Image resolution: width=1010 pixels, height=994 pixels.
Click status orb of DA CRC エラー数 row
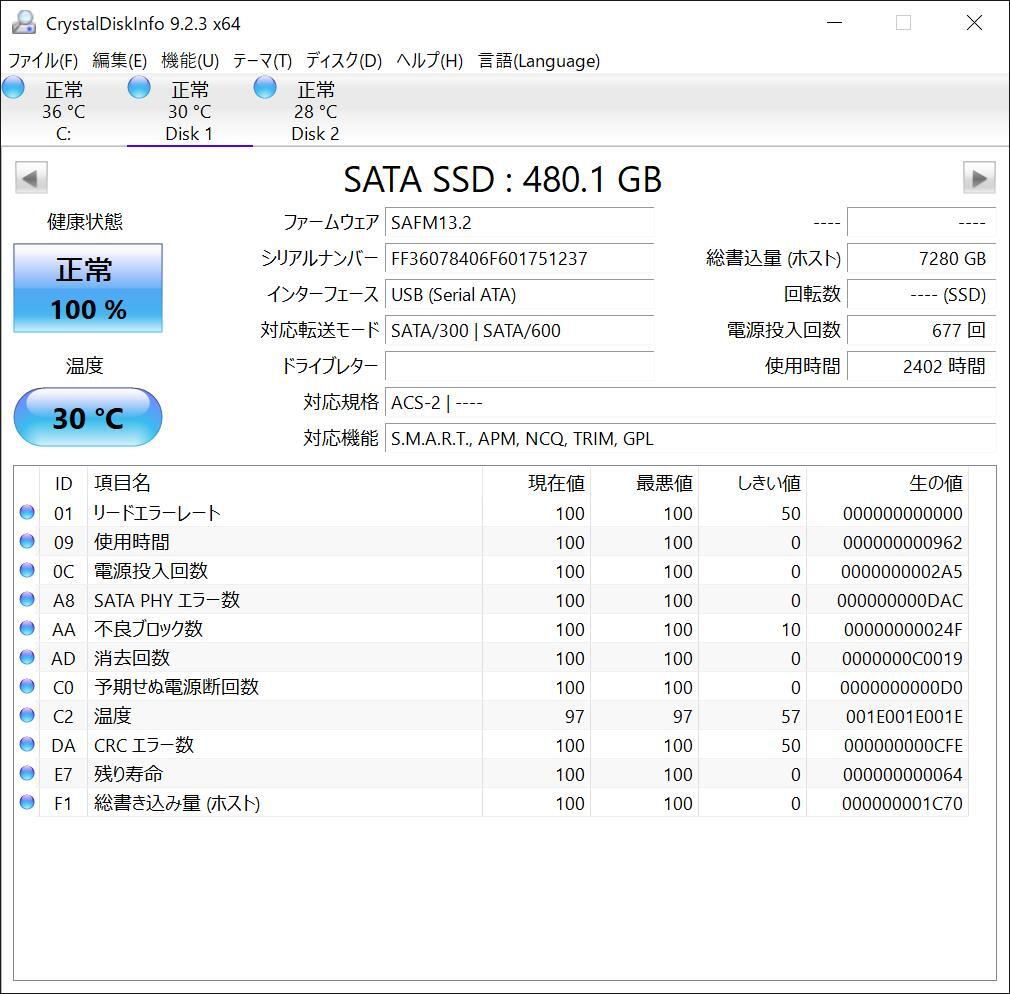coord(27,744)
